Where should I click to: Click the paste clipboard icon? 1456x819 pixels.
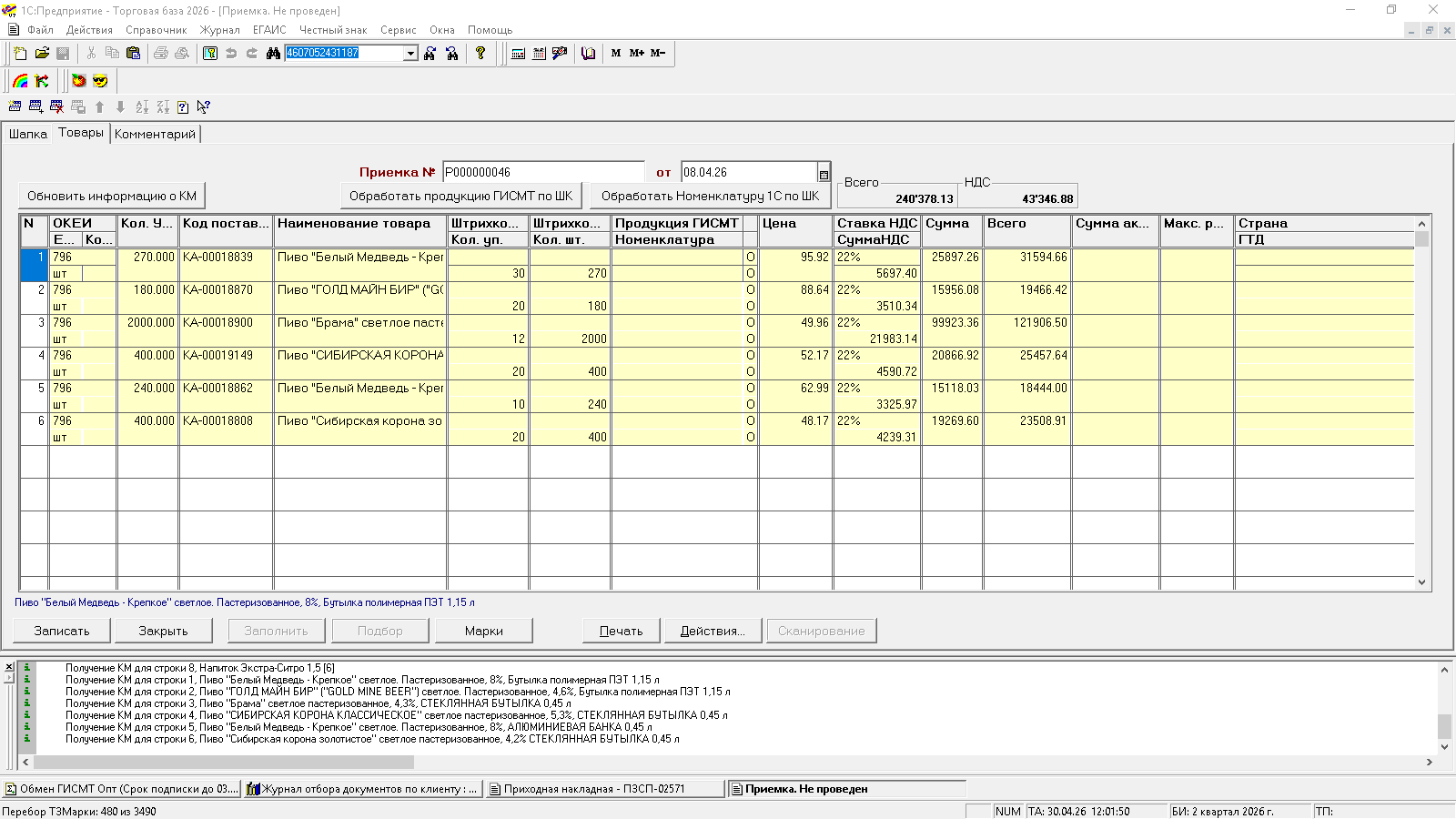pos(133,54)
